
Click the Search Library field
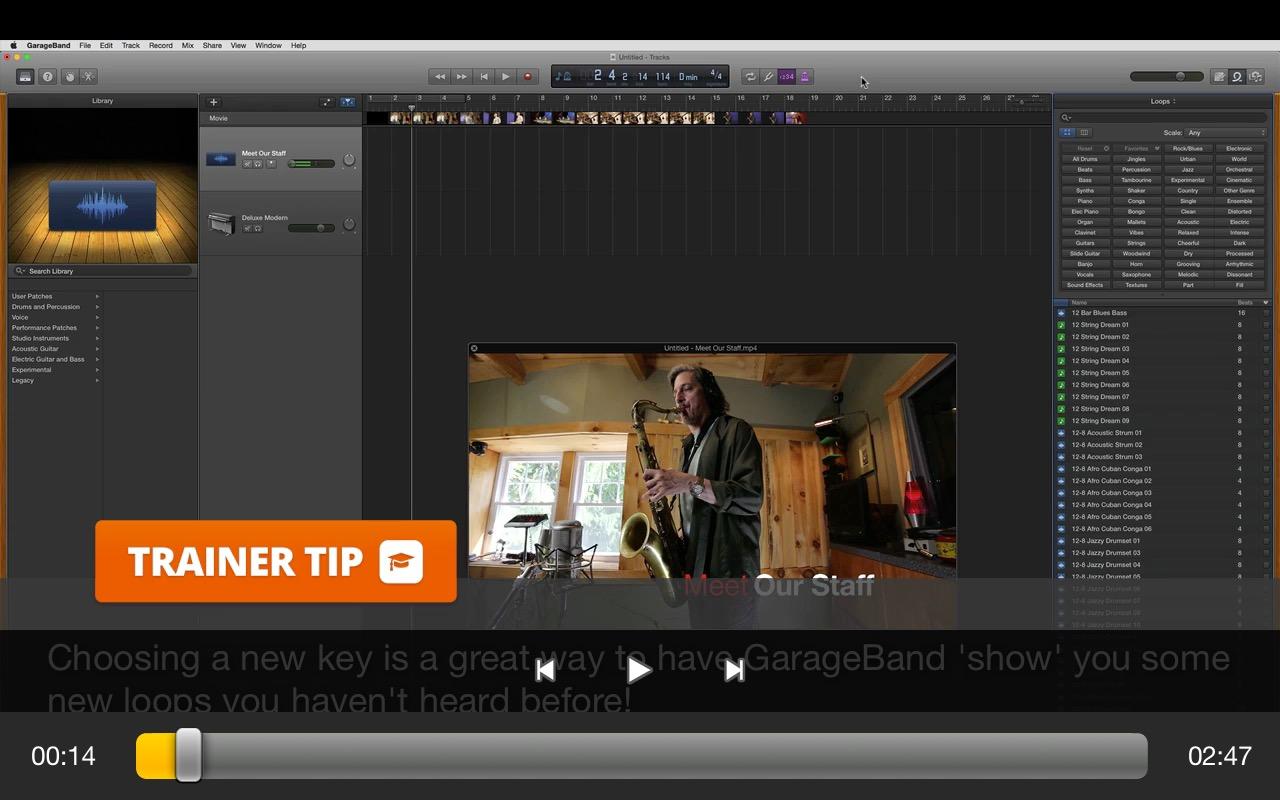[x=102, y=271]
